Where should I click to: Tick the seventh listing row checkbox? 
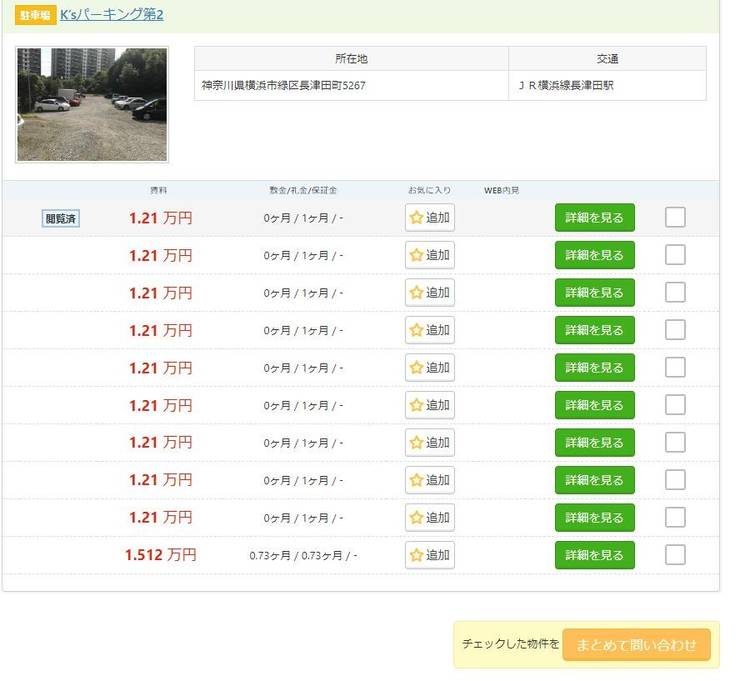675,442
